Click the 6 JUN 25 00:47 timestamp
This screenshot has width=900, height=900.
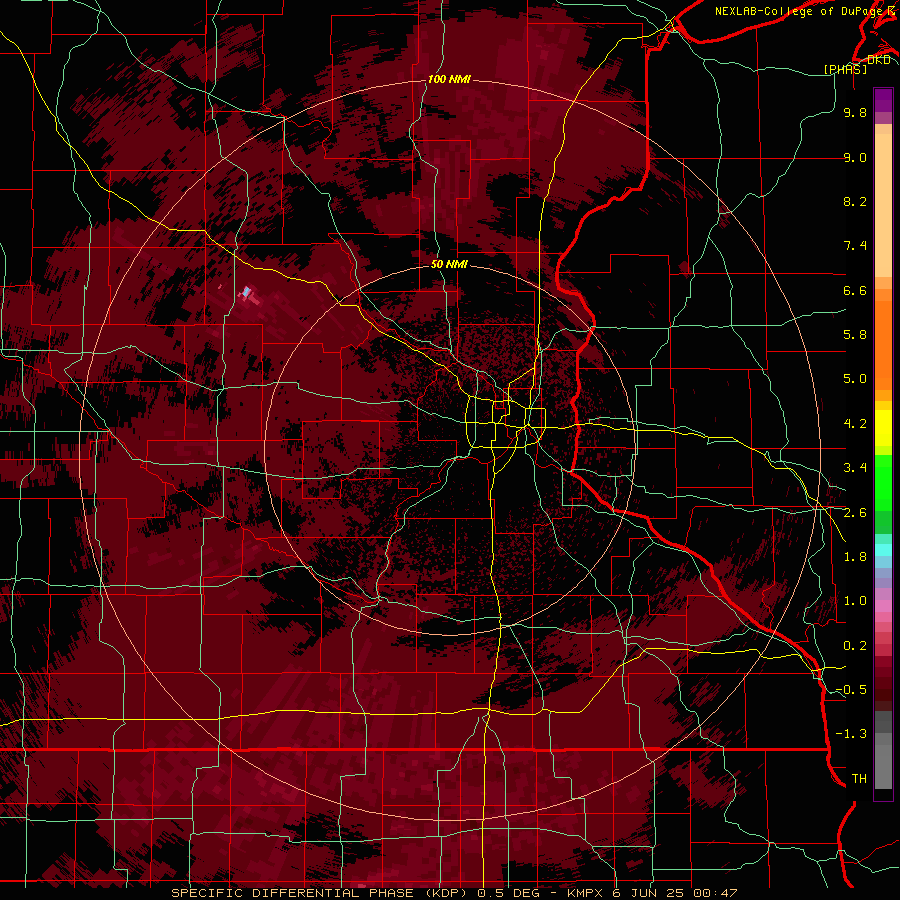675,893
